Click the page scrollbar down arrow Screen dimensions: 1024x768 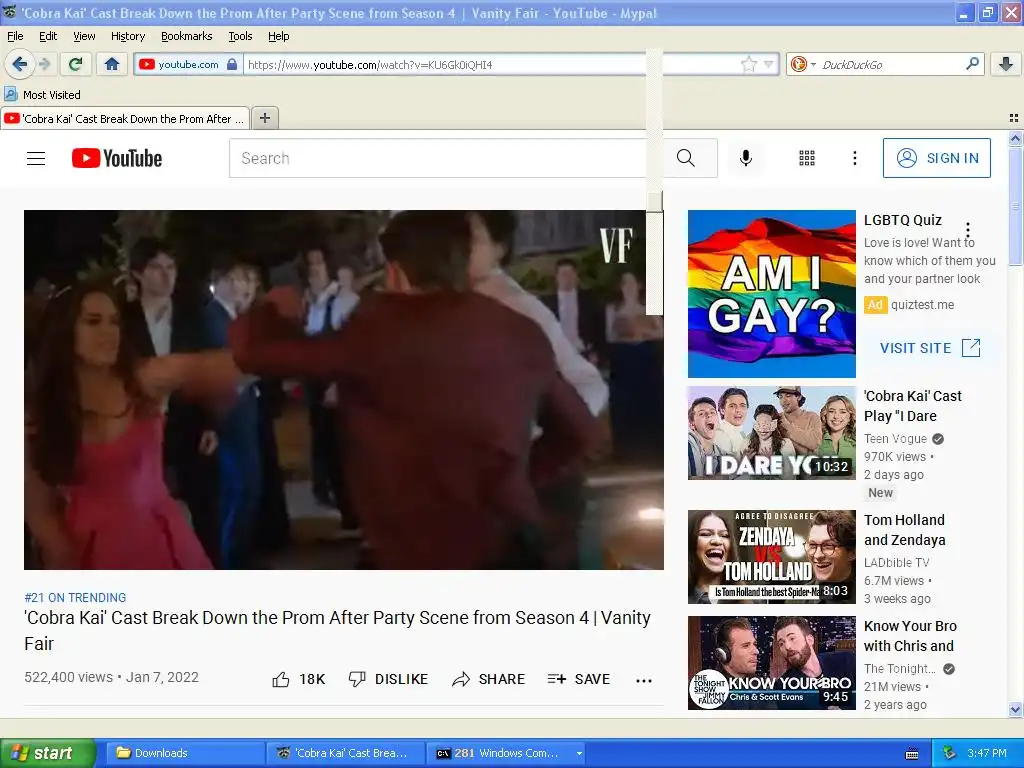pyautogui.click(x=1015, y=709)
